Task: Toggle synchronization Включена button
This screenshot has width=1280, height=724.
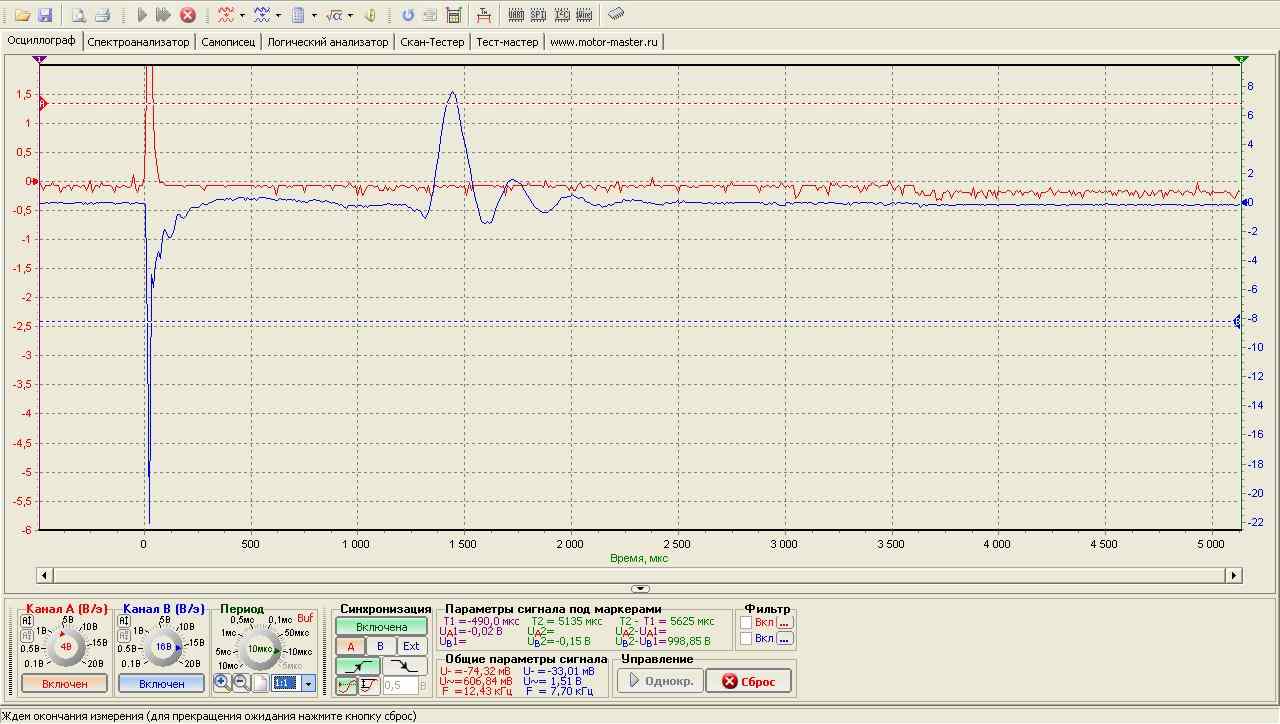Action: [x=382, y=627]
